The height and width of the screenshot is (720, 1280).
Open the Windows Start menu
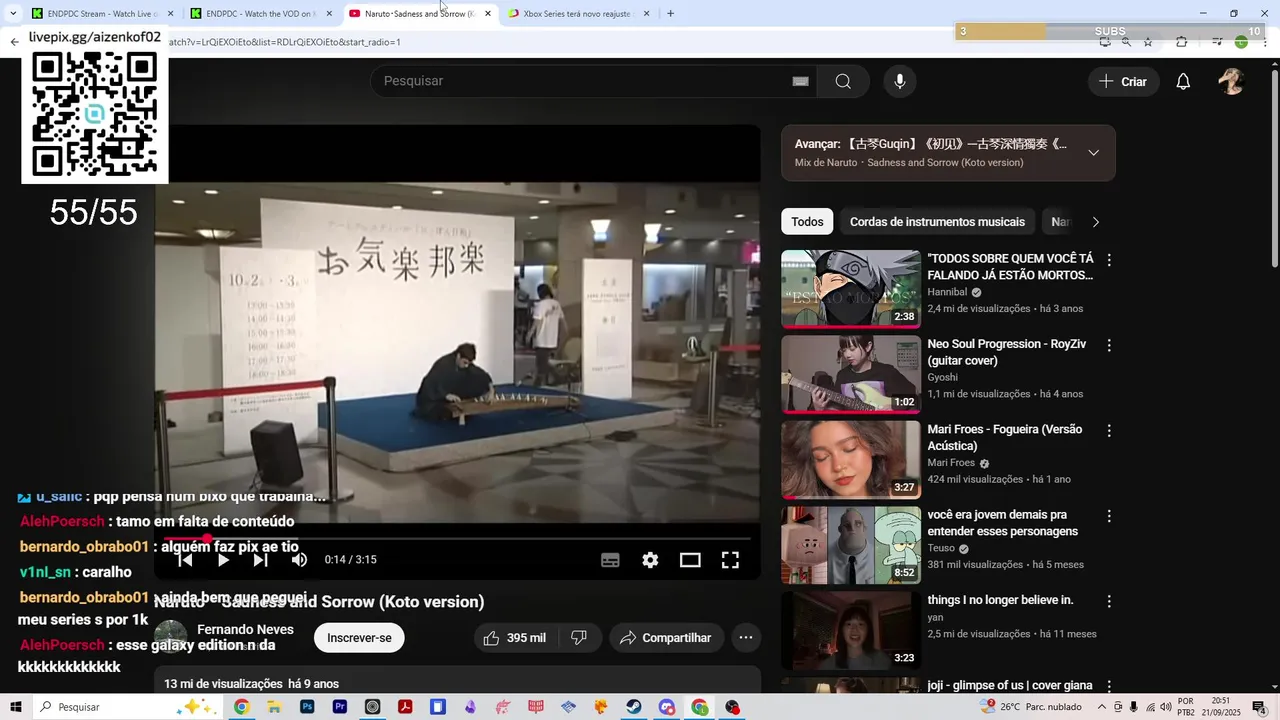click(16, 707)
